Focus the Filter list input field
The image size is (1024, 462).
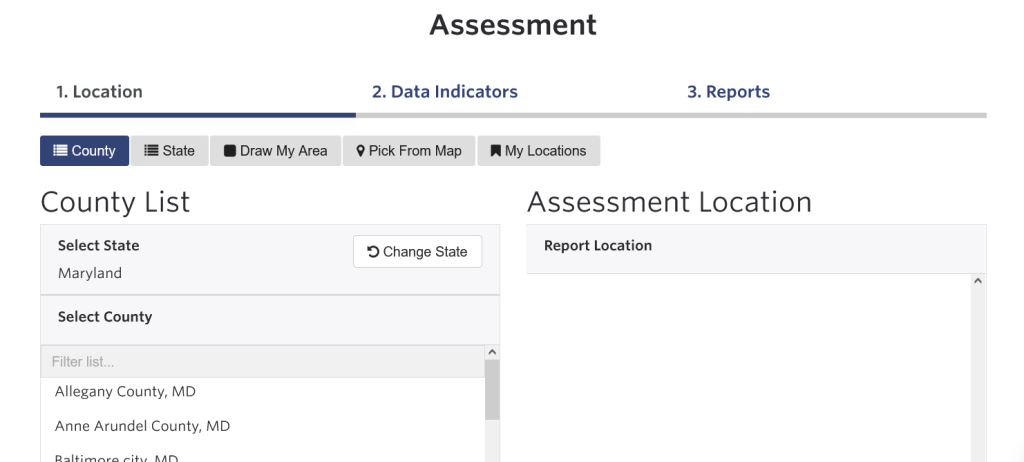click(263, 362)
